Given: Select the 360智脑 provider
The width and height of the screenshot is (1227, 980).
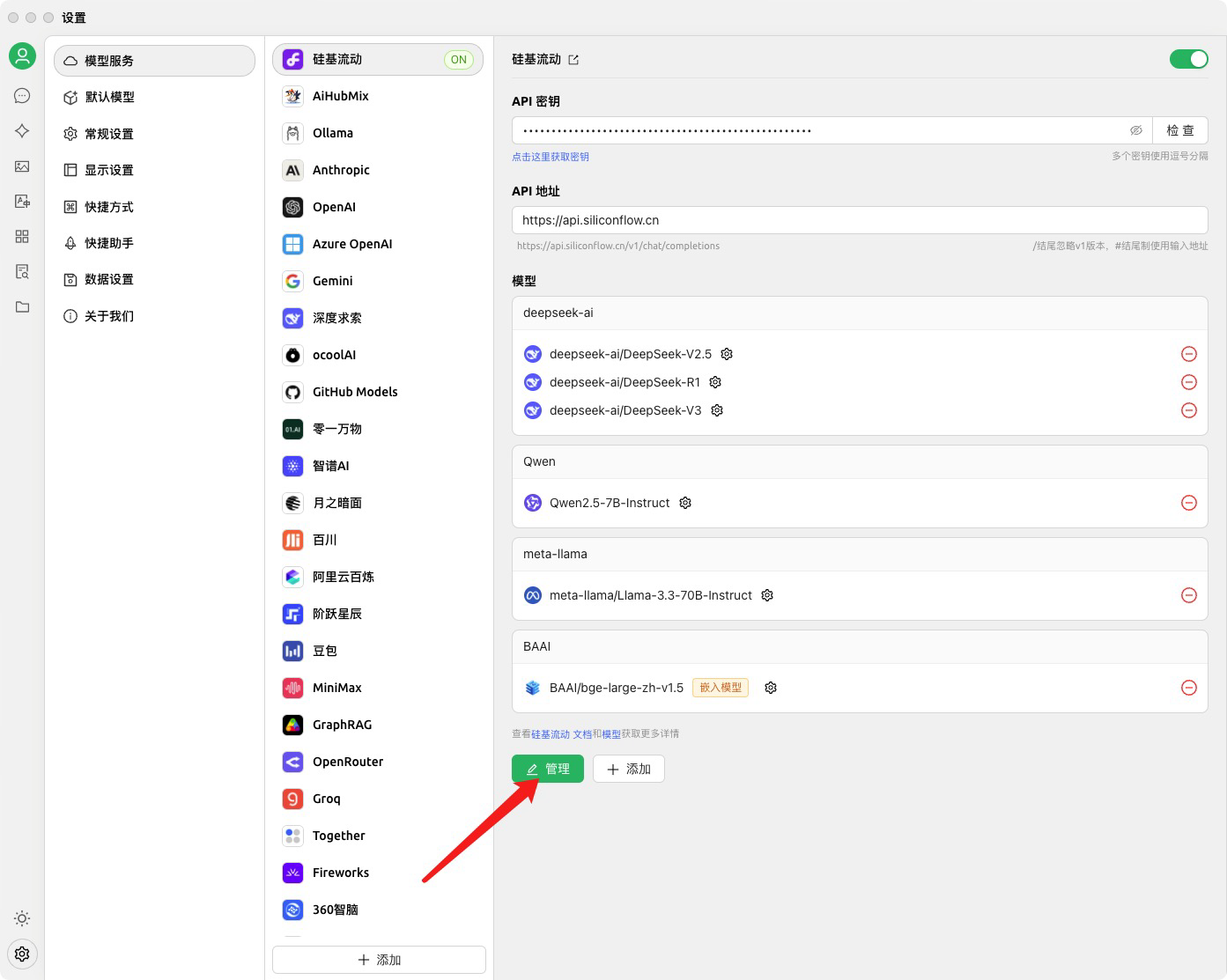Looking at the screenshot, I should point(378,910).
